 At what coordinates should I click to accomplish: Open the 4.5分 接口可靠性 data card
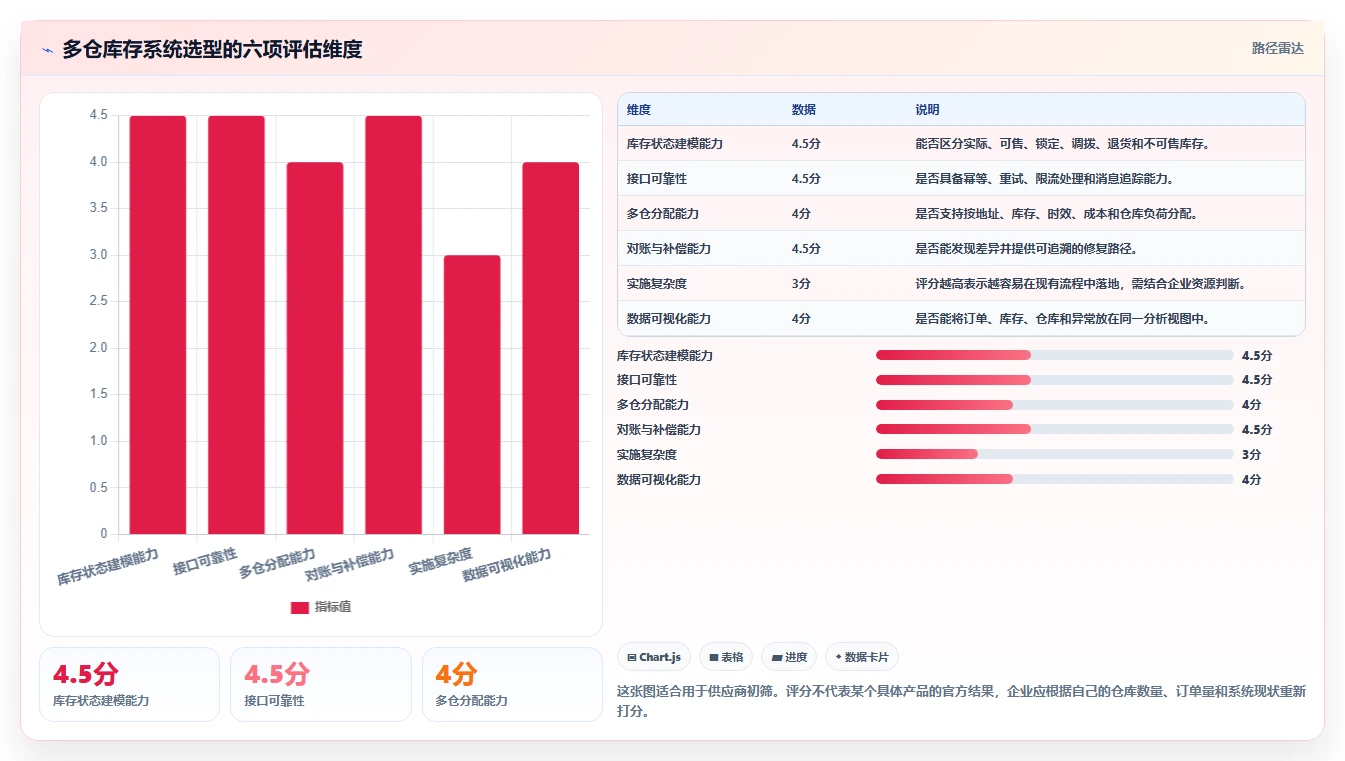point(321,684)
